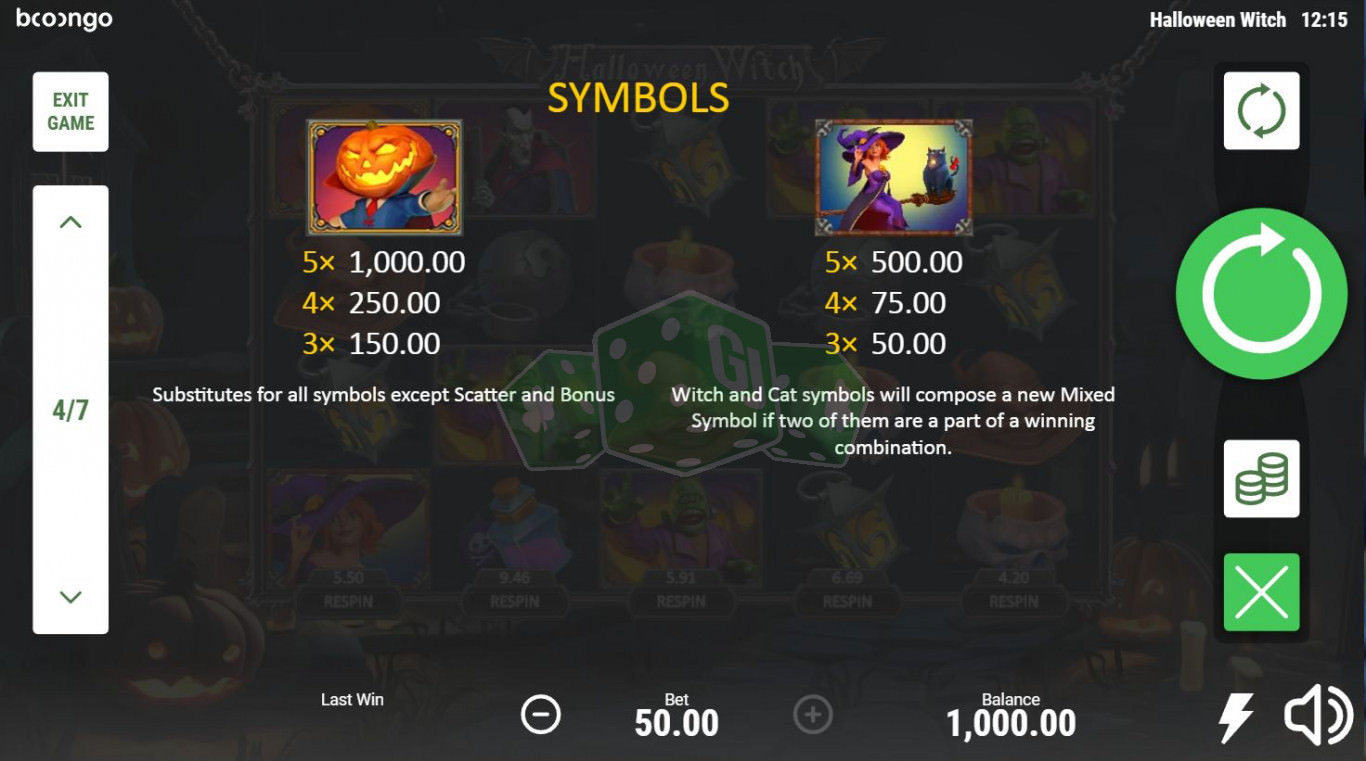Decrease bet with the minus button
This screenshot has width=1366, height=761.
click(541, 715)
